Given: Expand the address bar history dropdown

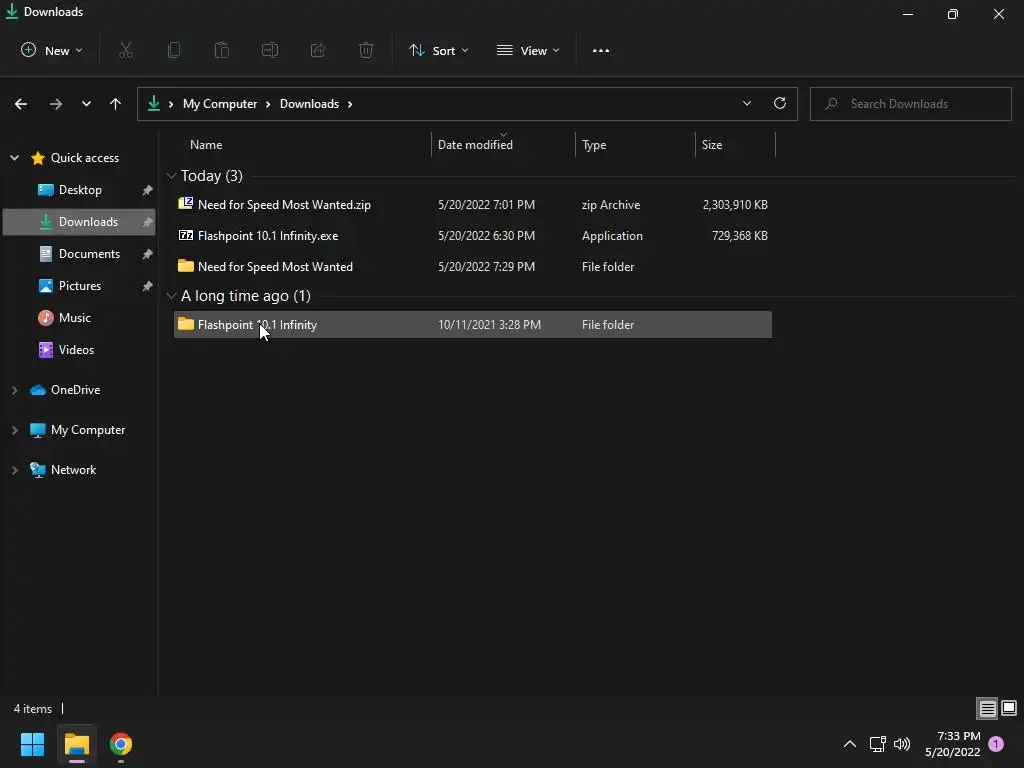Looking at the screenshot, I should pos(746,103).
